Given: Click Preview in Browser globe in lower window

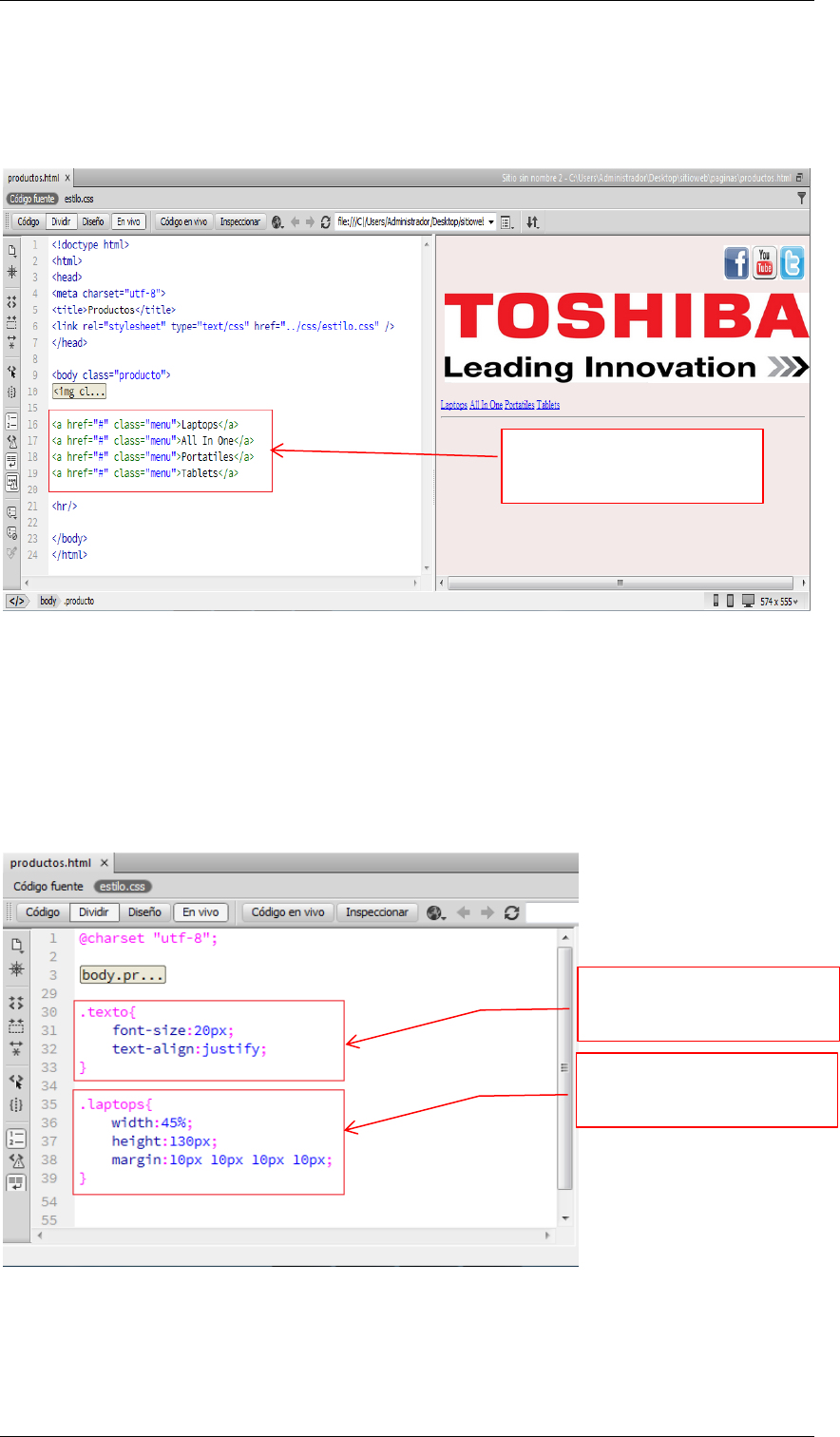Looking at the screenshot, I should pyautogui.click(x=436, y=912).
